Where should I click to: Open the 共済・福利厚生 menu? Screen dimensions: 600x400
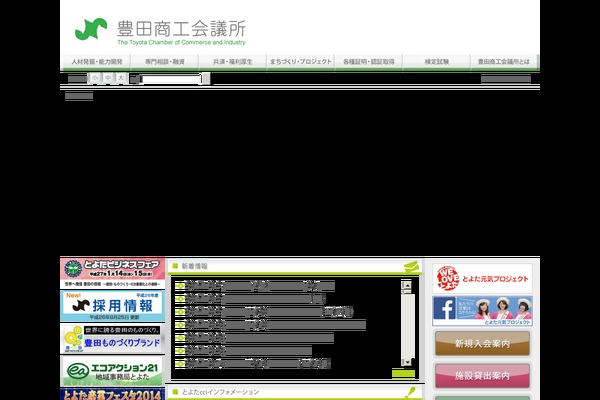click(232, 62)
